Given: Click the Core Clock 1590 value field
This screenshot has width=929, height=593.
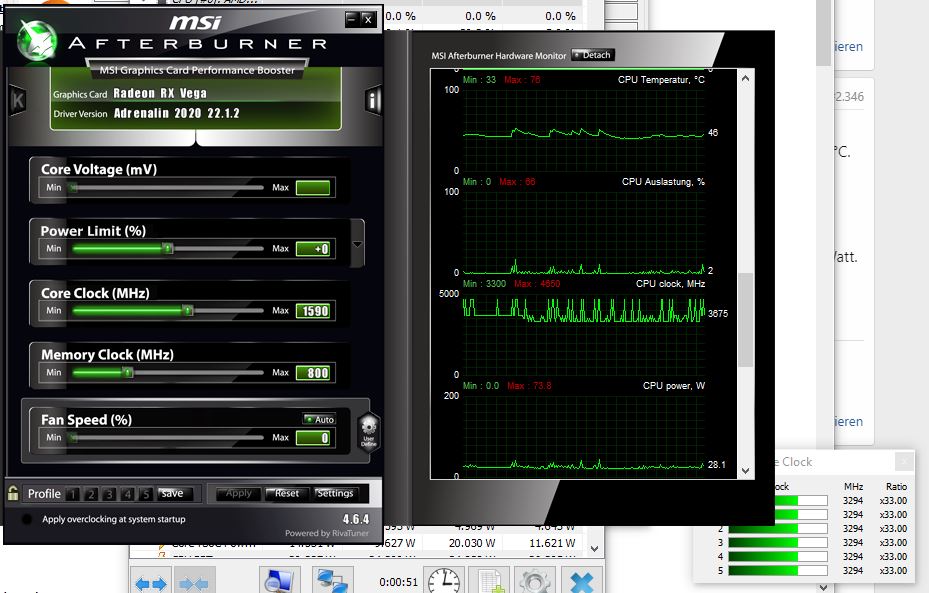Looking at the screenshot, I should coord(313,311).
